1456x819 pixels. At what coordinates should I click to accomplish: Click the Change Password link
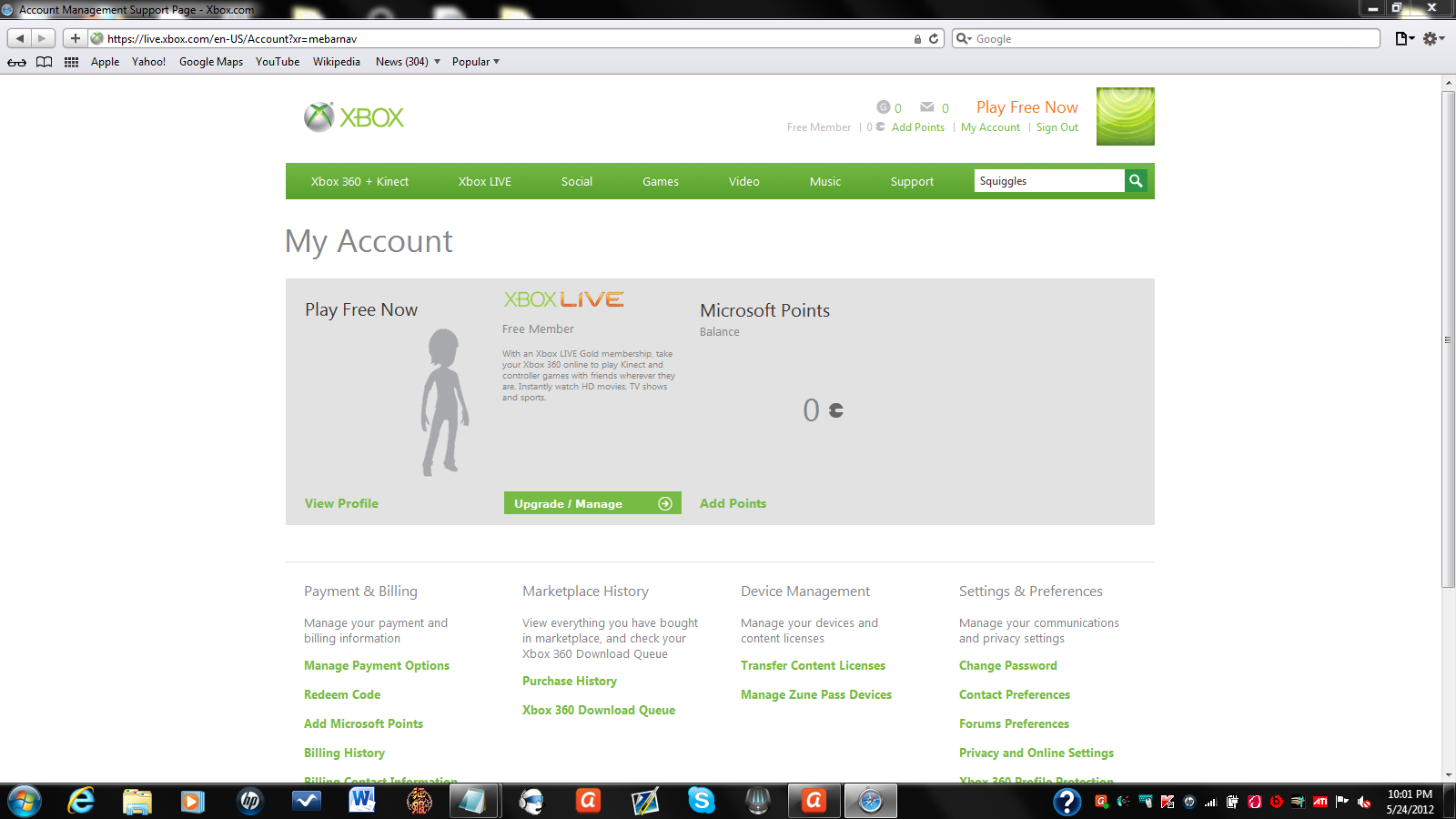pyautogui.click(x=1008, y=665)
